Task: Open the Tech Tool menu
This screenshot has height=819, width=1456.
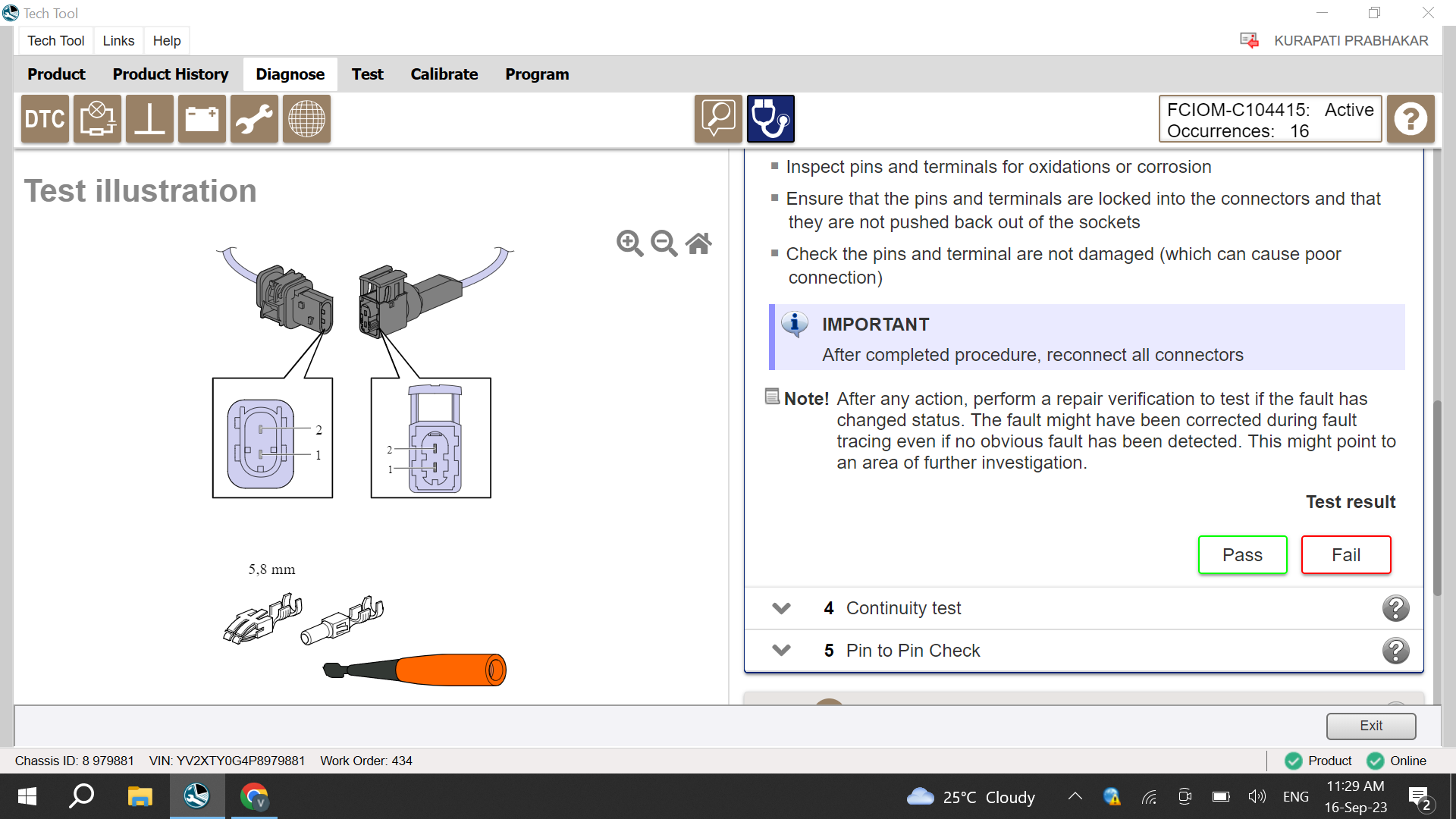Action: pyautogui.click(x=55, y=41)
